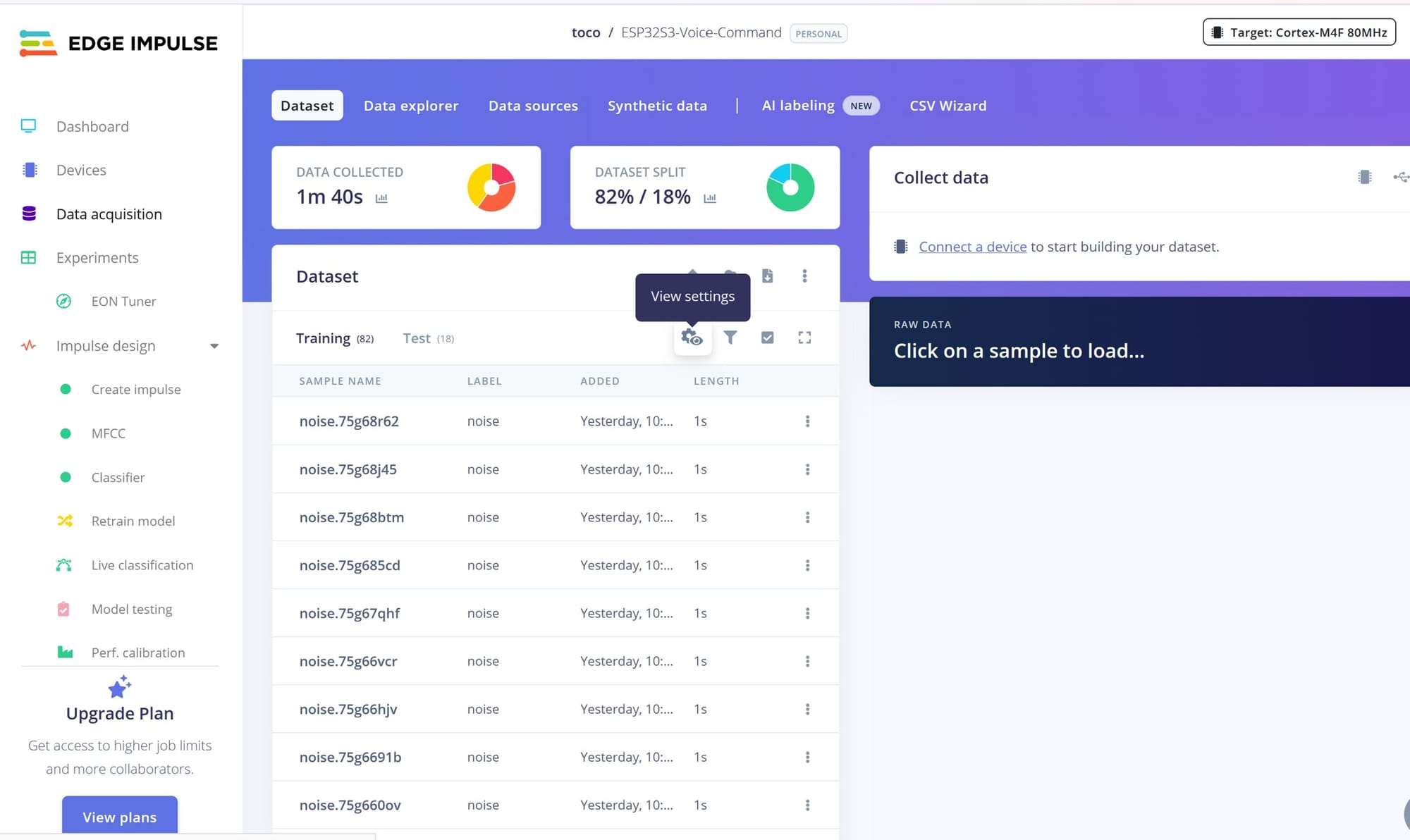The height and width of the screenshot is (840, 1410).
Task: Click the USB connect icon in Collect data
Action: [1401, 177]
